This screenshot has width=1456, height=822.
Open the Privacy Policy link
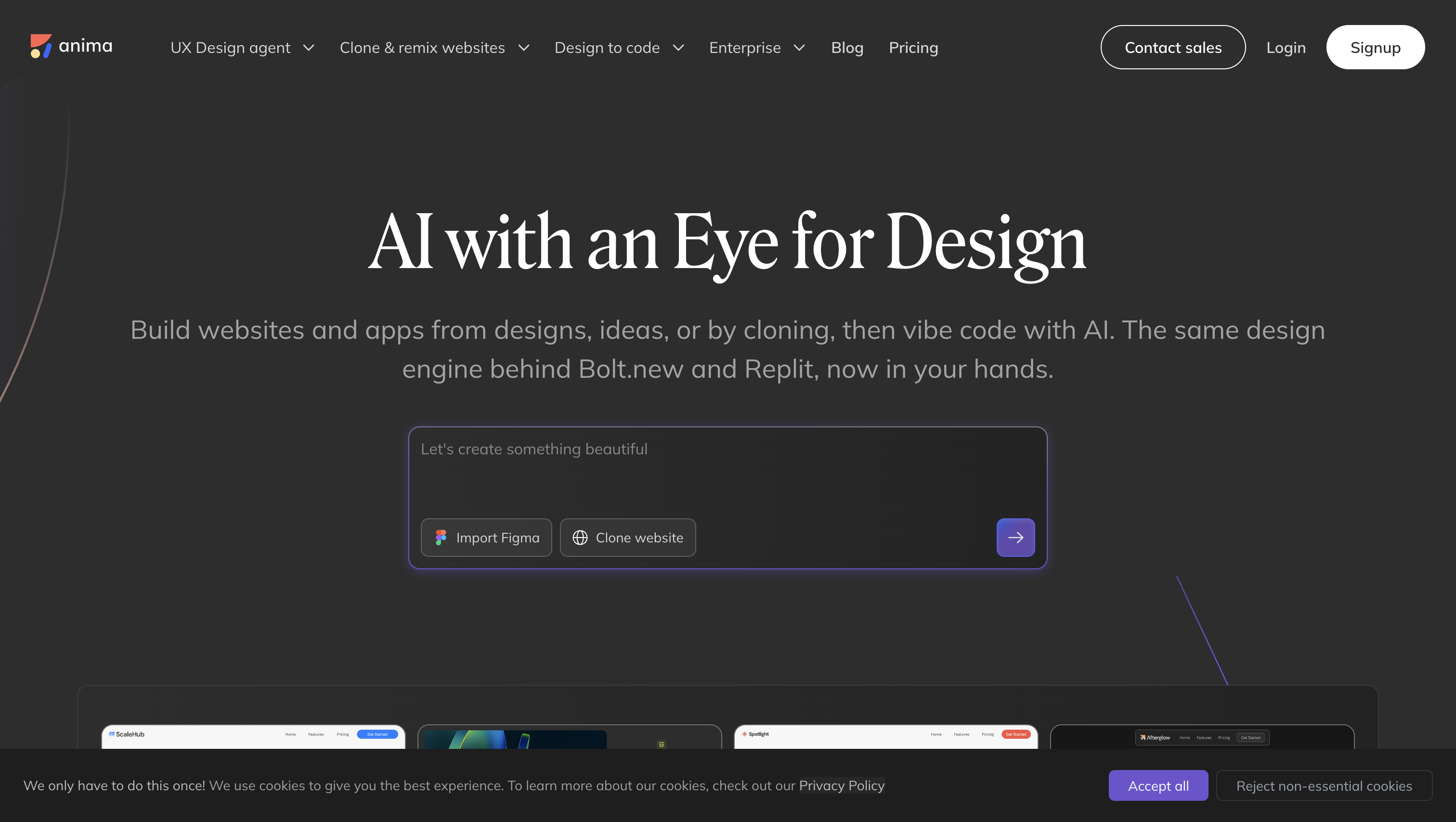pos(842,785)
